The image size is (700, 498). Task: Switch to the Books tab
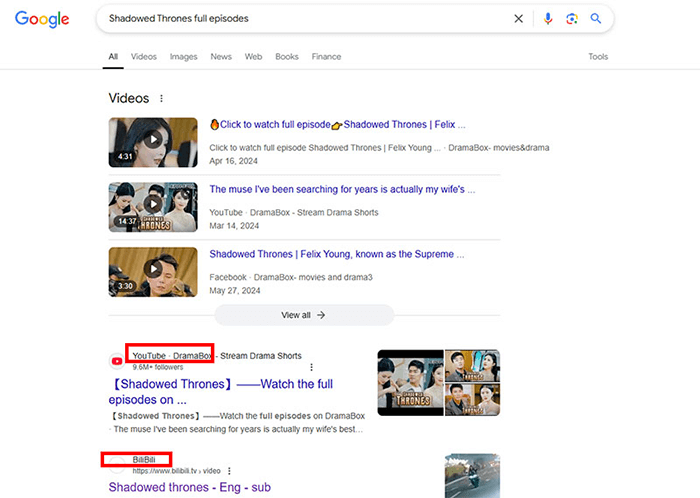[287, 57]
